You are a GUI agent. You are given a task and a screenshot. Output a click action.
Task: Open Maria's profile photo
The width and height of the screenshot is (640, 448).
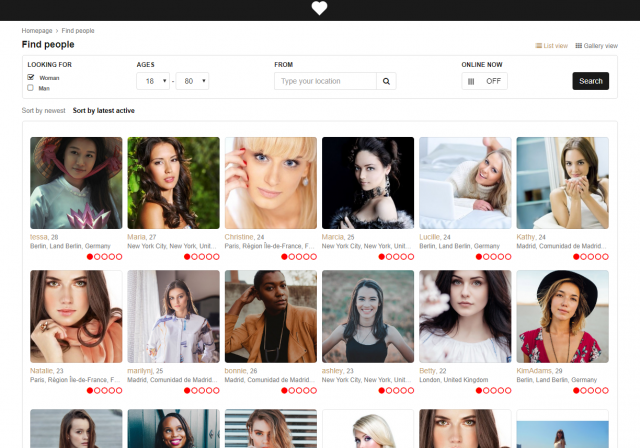(x=173, y=183)
